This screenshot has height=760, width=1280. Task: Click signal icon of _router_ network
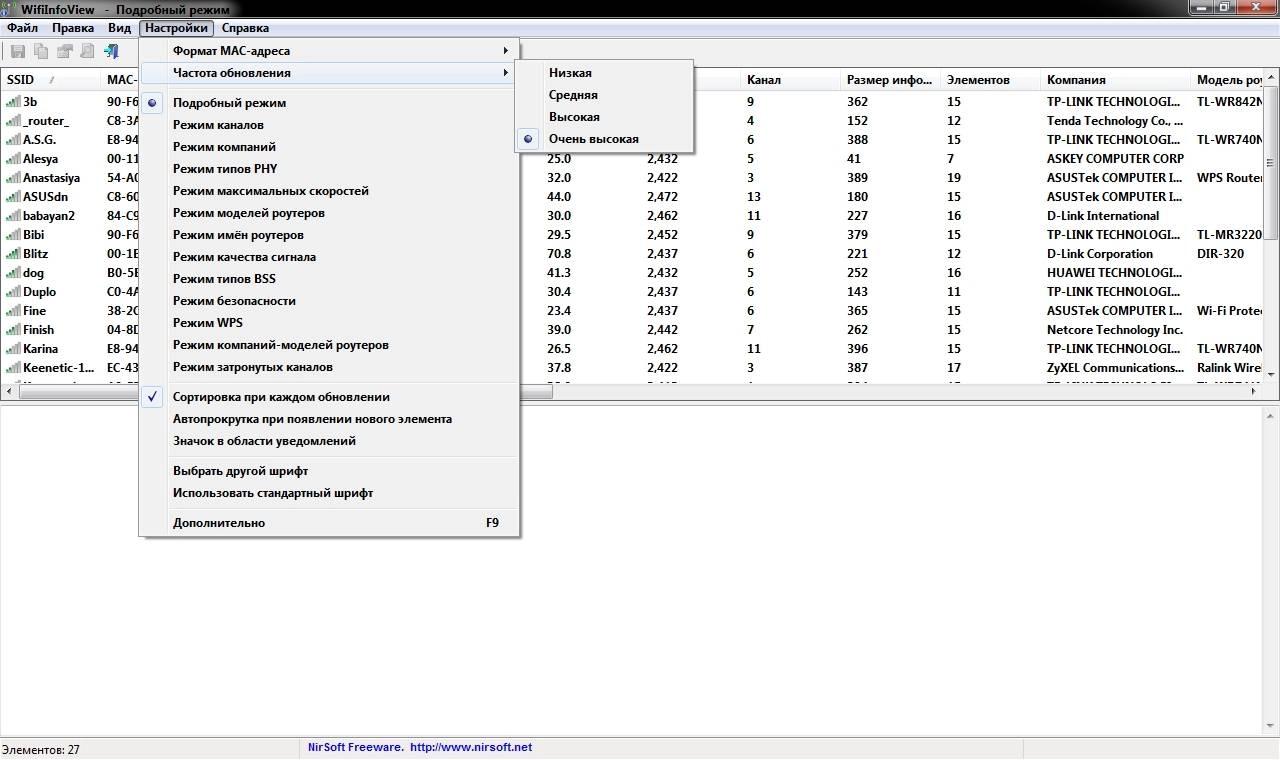(12, 121)
